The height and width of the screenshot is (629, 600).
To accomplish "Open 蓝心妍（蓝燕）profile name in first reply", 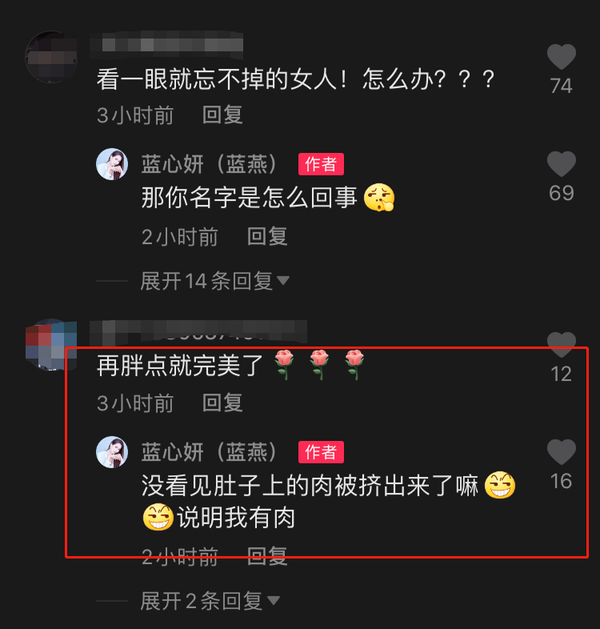I will click(x=209, y=164).
